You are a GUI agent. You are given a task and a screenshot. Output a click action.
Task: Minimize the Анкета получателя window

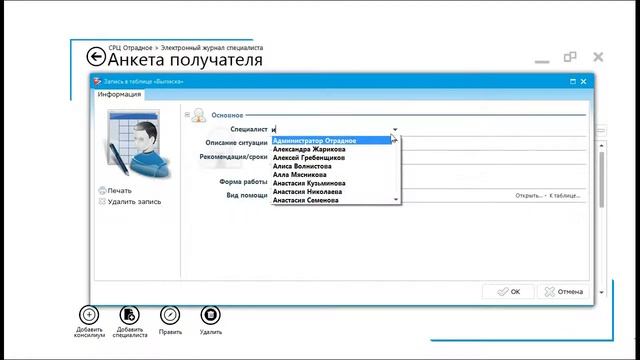542,62
